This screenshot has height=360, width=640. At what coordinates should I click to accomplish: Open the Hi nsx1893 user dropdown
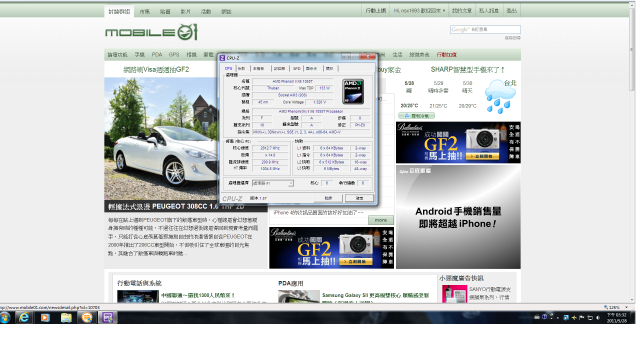[419, 11]
